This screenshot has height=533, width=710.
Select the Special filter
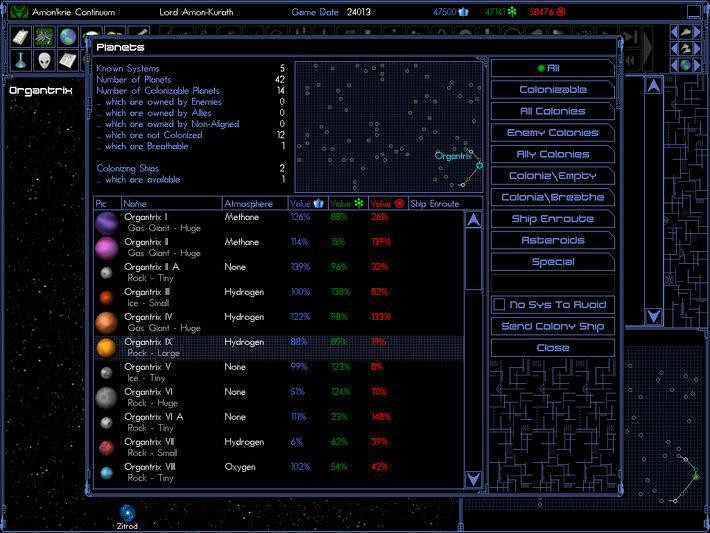tap(552, 262)
